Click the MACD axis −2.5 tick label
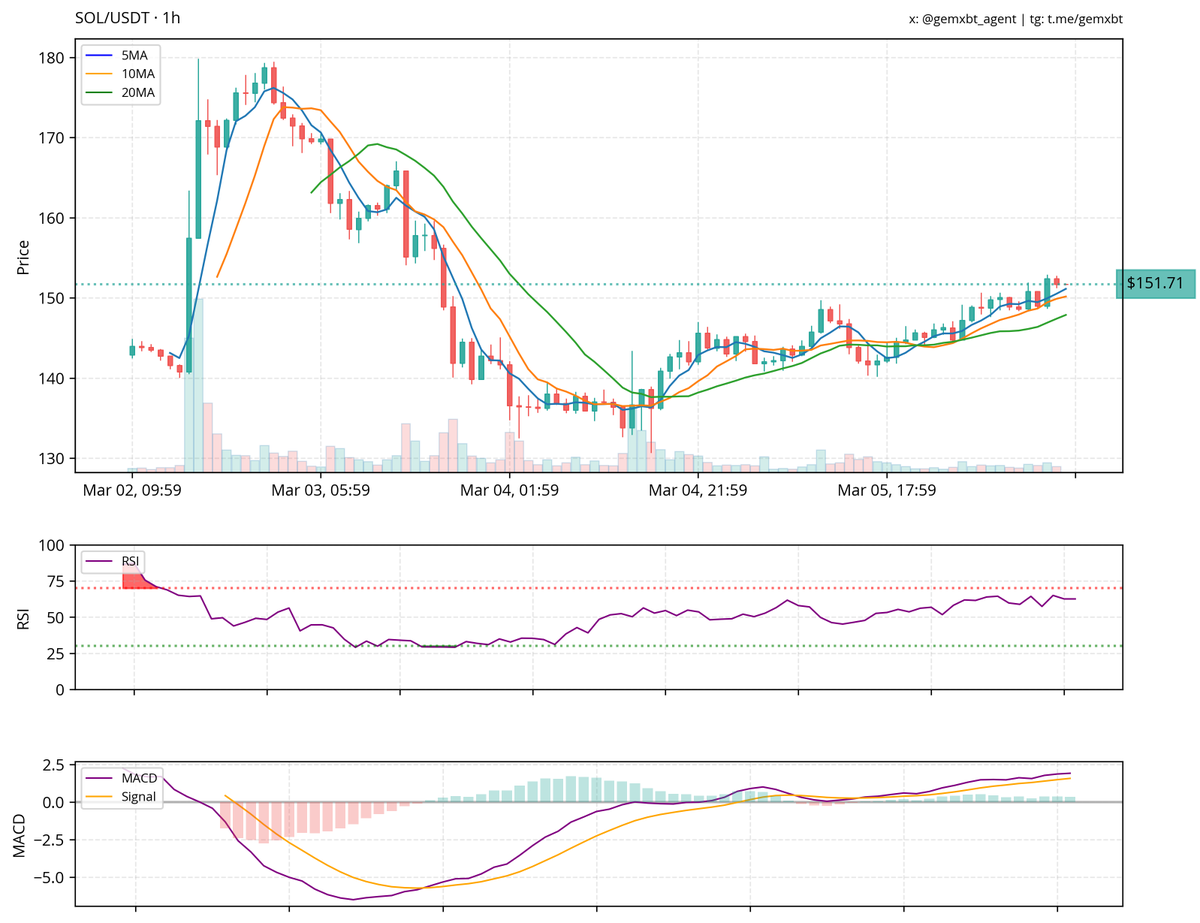 click(50, 840)
